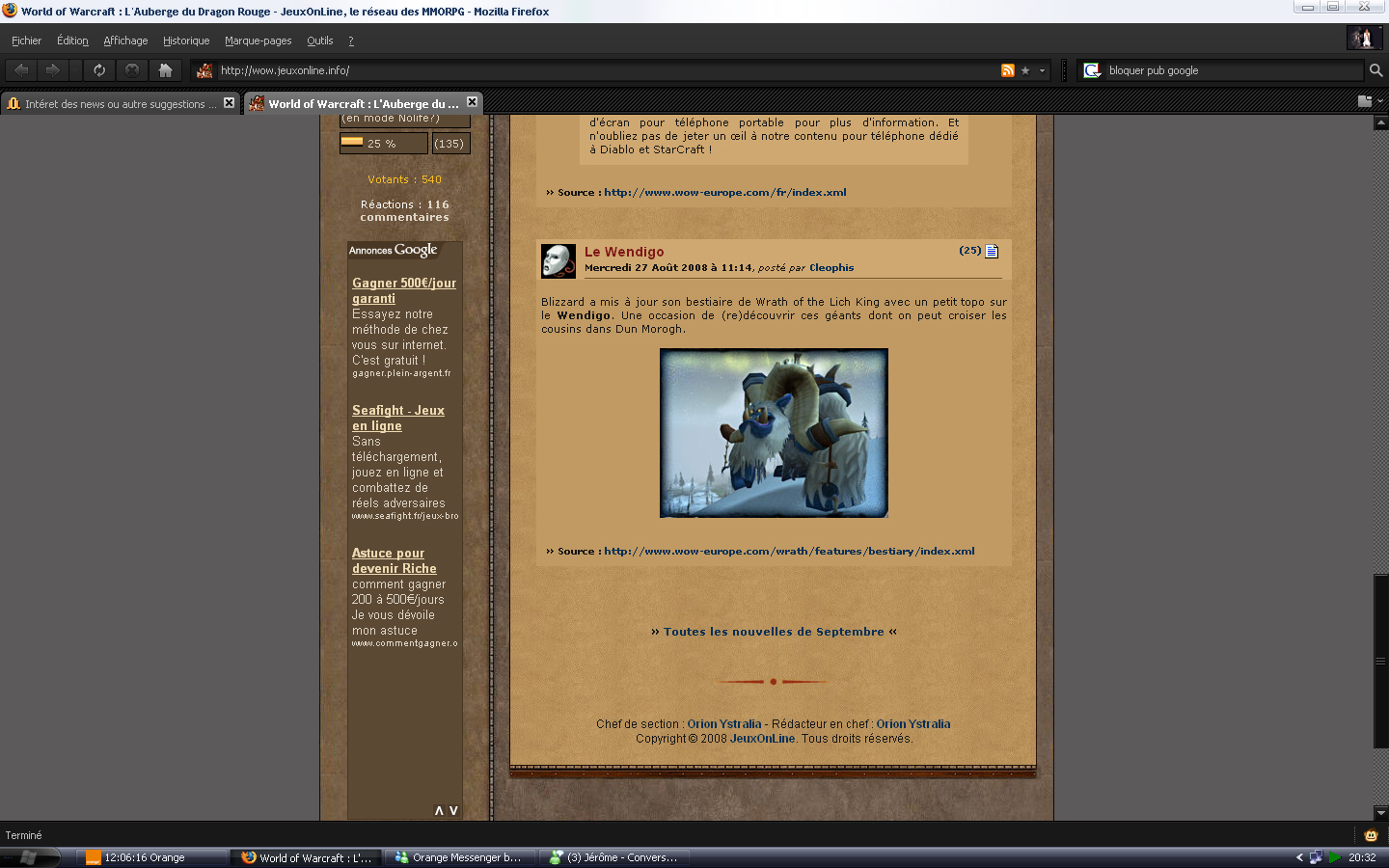Click the green arrow tray icon
This screenshot has height=868, width=1389.
1333,857
